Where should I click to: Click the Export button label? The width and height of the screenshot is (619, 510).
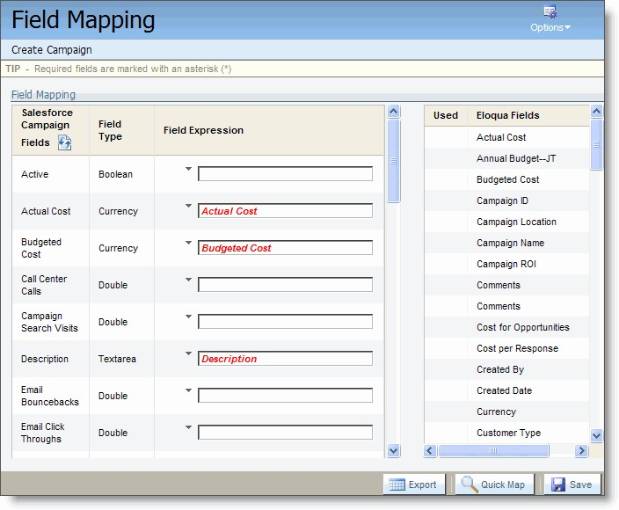422,485
